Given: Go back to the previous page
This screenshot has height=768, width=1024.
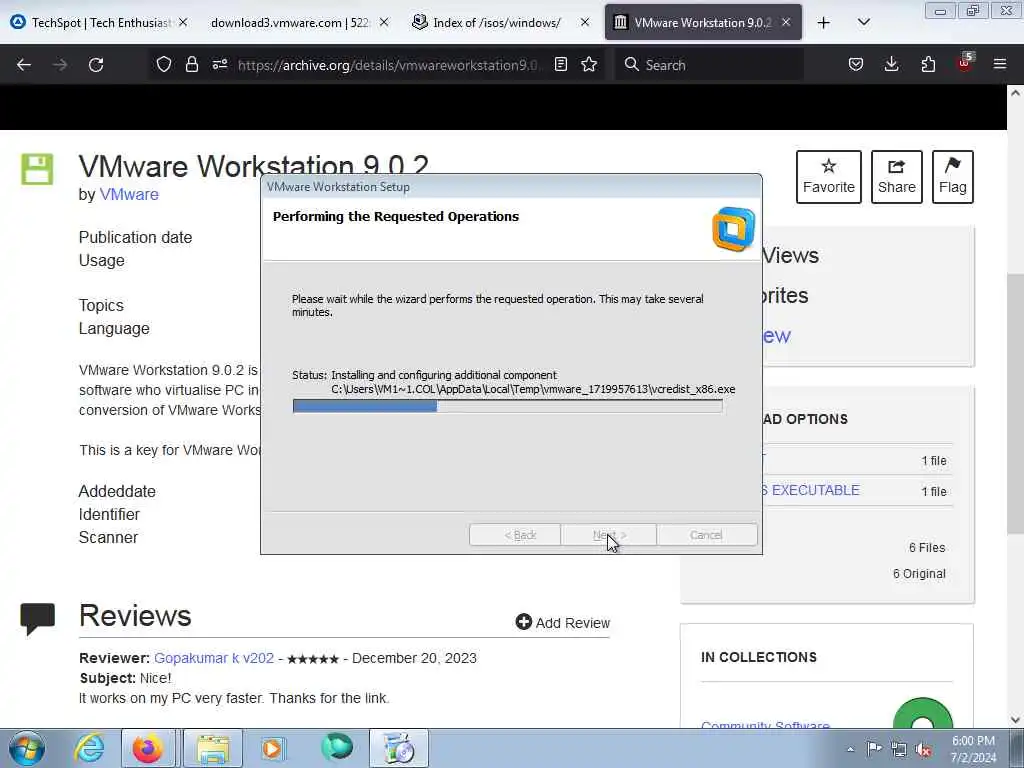Looking at the screenshot, I should pos(24,65).
